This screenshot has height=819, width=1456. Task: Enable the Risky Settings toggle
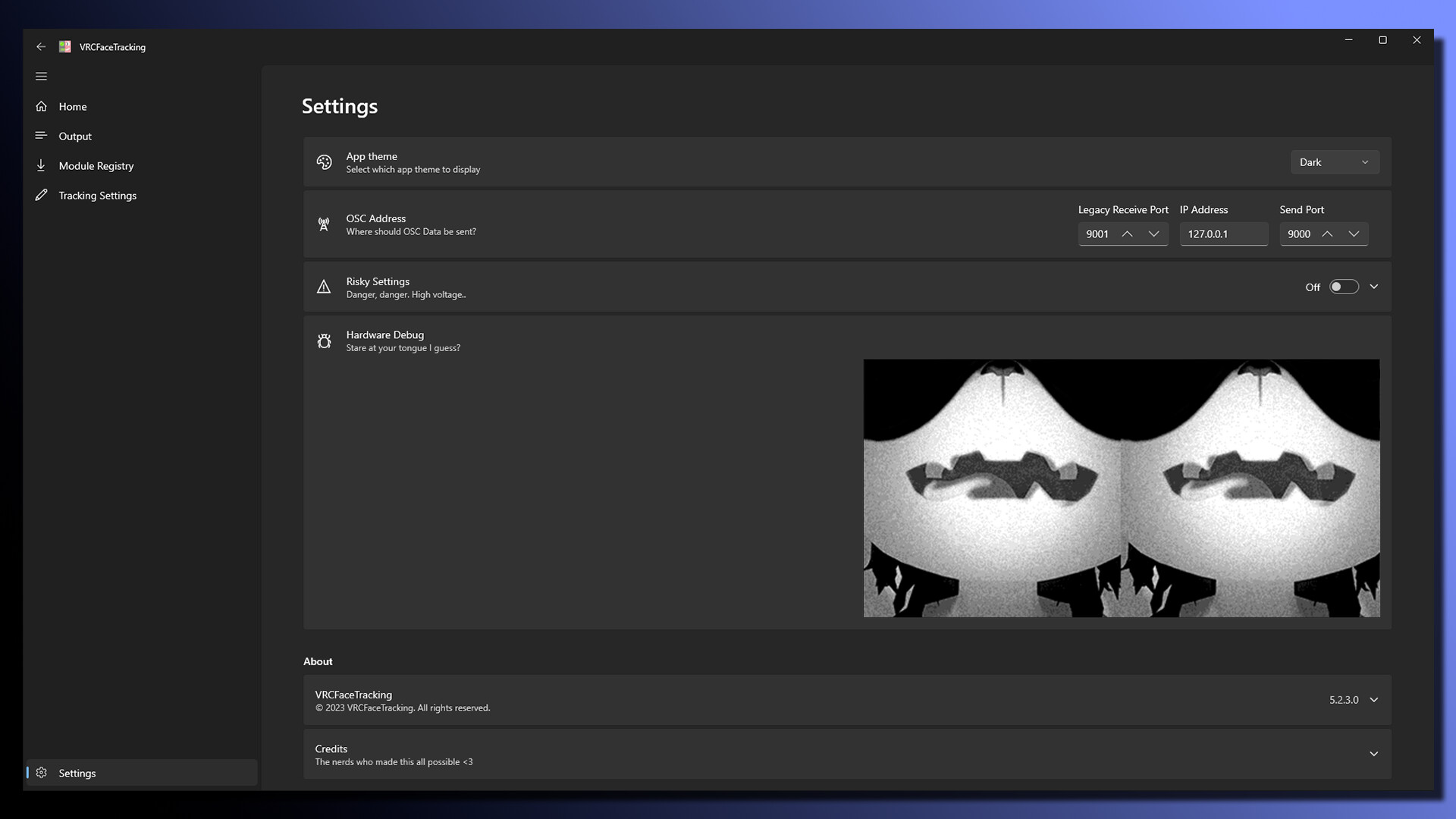click(1343, 287)
